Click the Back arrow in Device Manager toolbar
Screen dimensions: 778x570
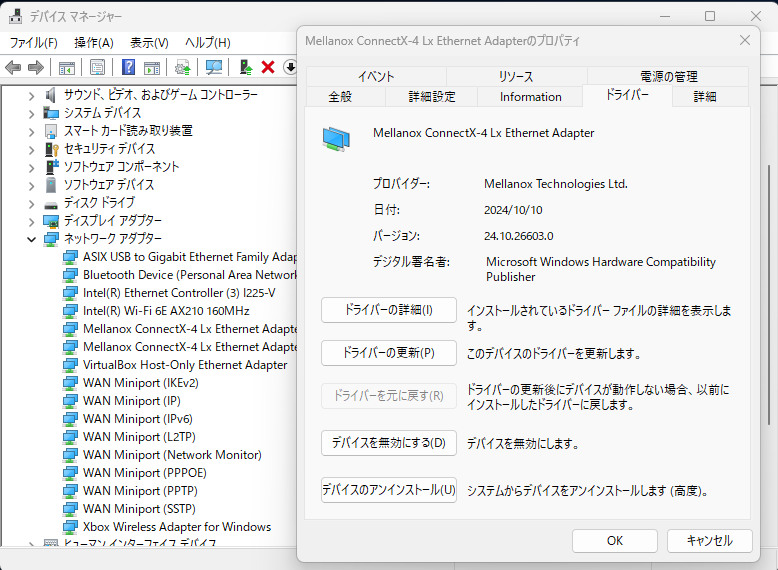[13, 67]
